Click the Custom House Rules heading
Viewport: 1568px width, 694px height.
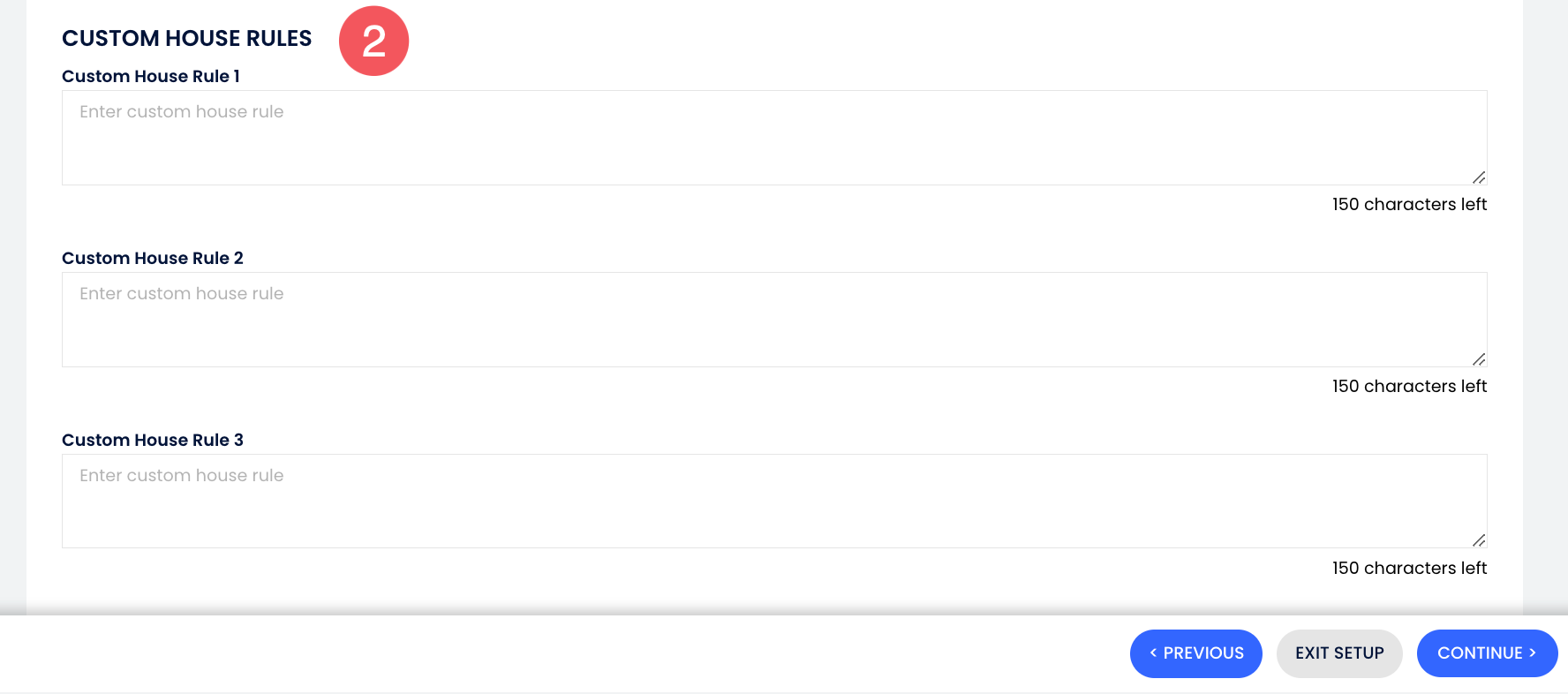tap(186, 38)
